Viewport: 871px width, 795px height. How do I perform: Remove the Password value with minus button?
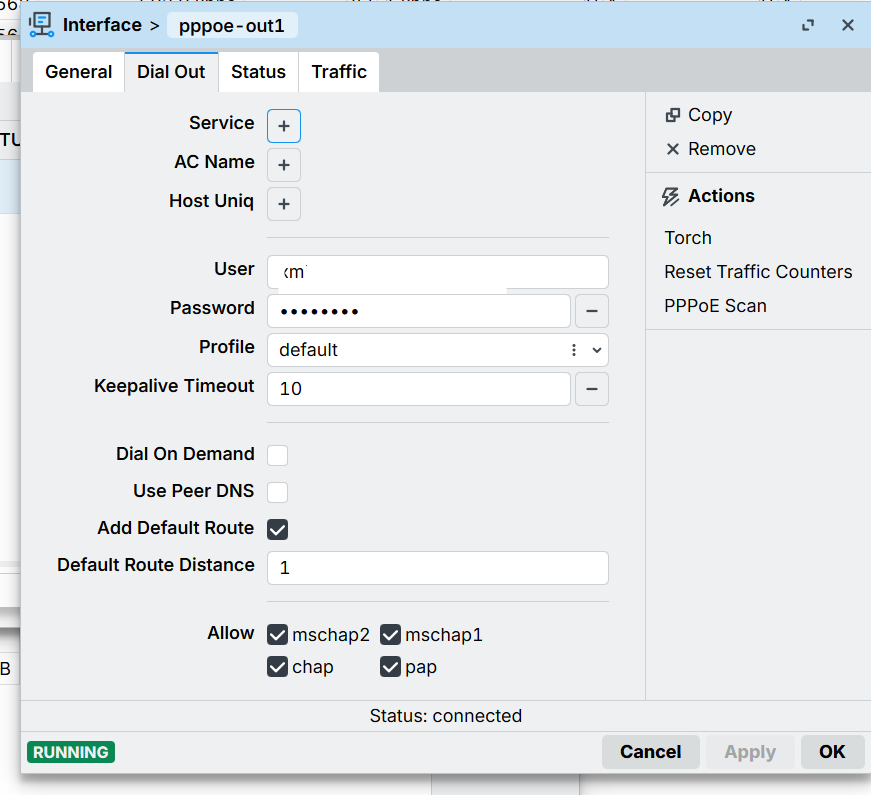coord(592,311)
